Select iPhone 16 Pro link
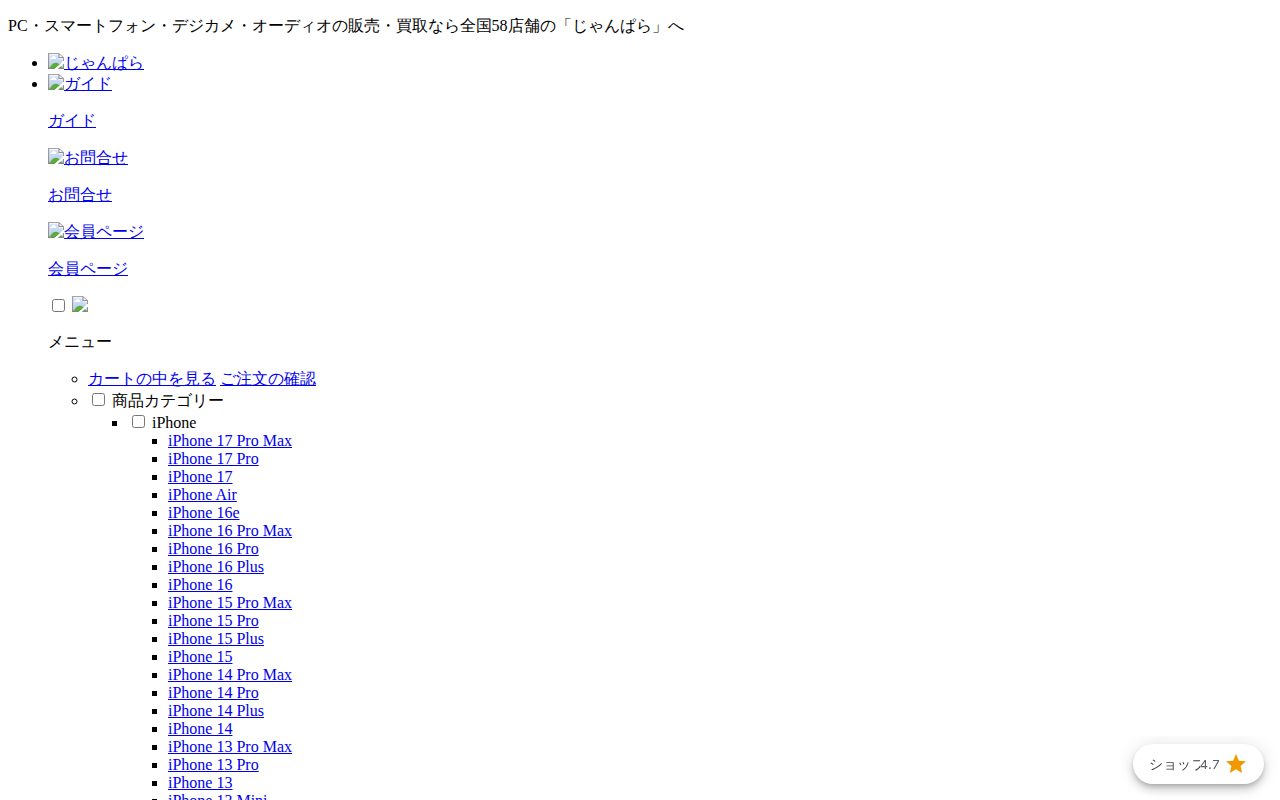 213,549
